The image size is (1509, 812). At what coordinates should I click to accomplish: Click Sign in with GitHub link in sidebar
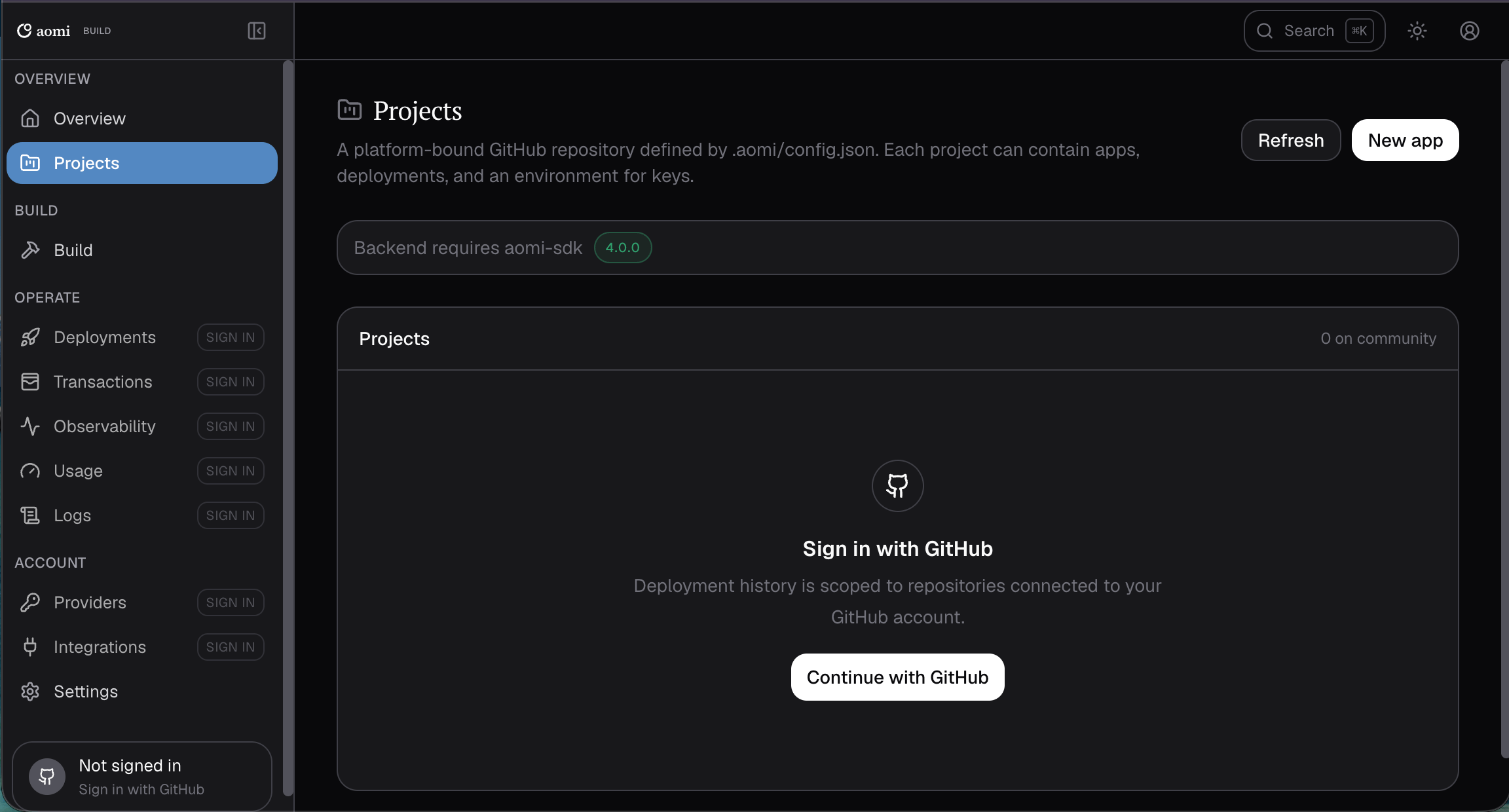(141, 789)
